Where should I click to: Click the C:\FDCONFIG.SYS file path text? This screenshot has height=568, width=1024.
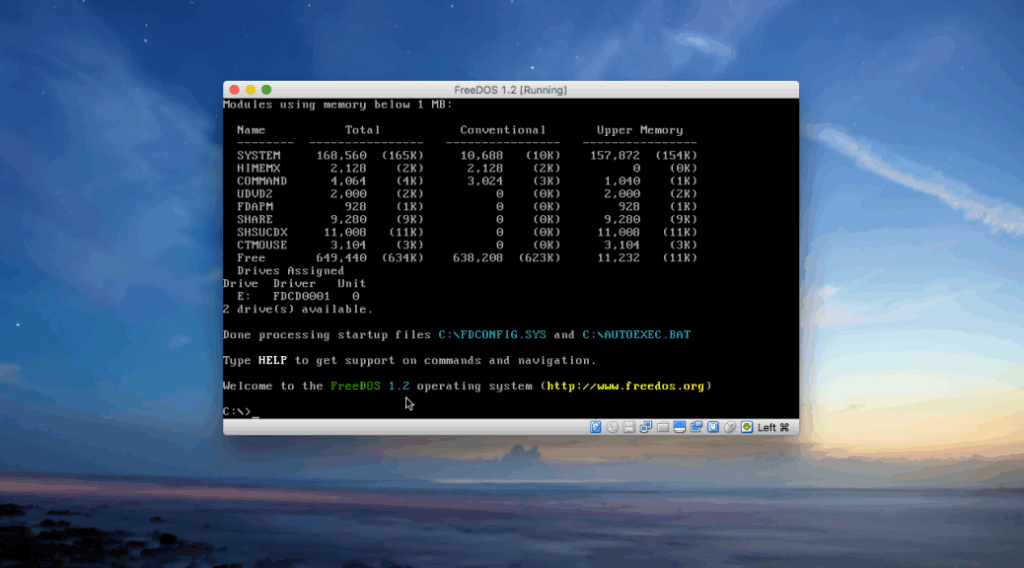(492, 335)
